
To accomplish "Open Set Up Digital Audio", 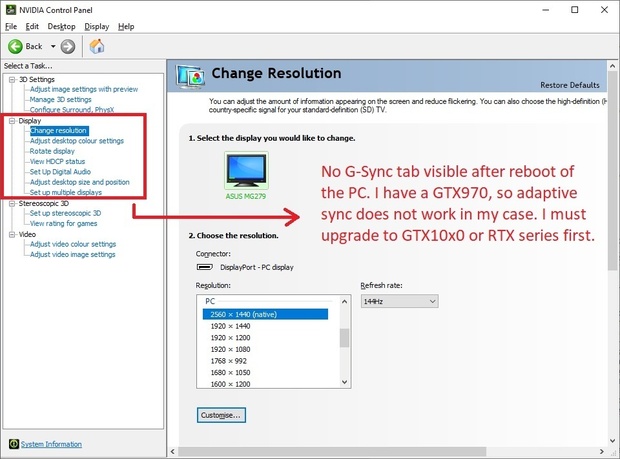I will 60,172.
